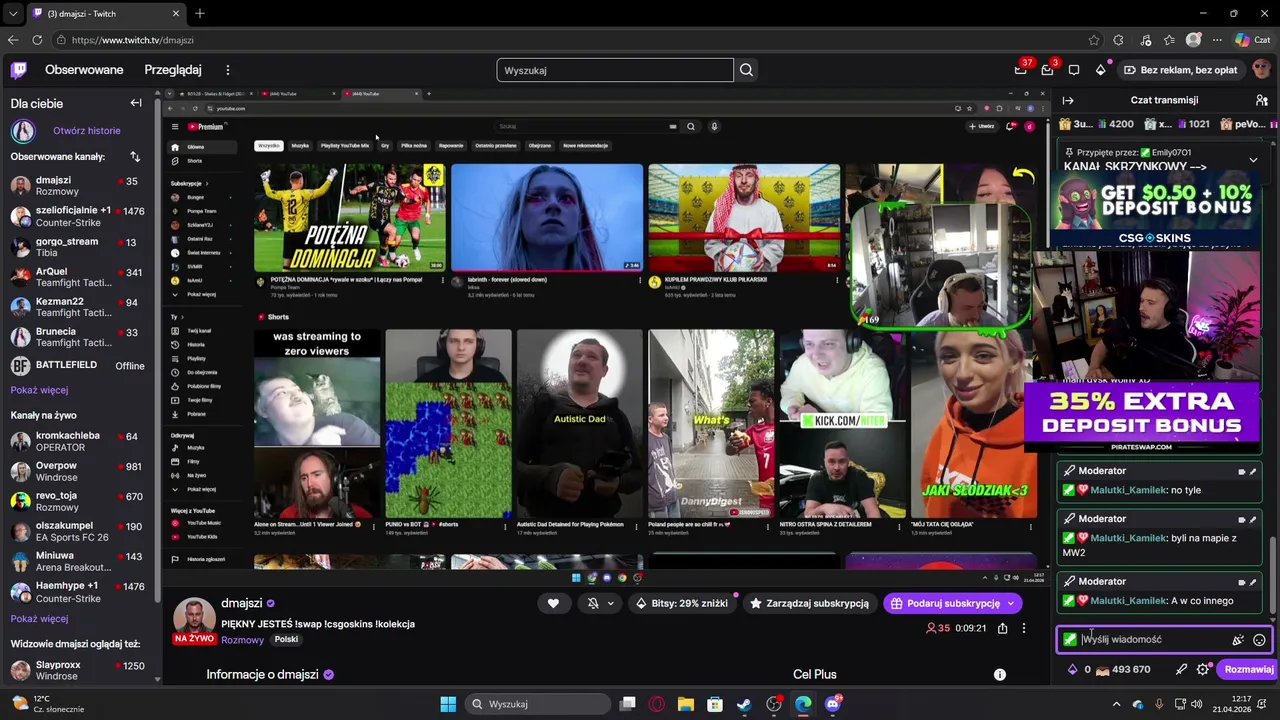1280x720 pixels.
Task: Open the emote picker smiley in chat
Action: pyautogui.click(x=1259, y=640)
